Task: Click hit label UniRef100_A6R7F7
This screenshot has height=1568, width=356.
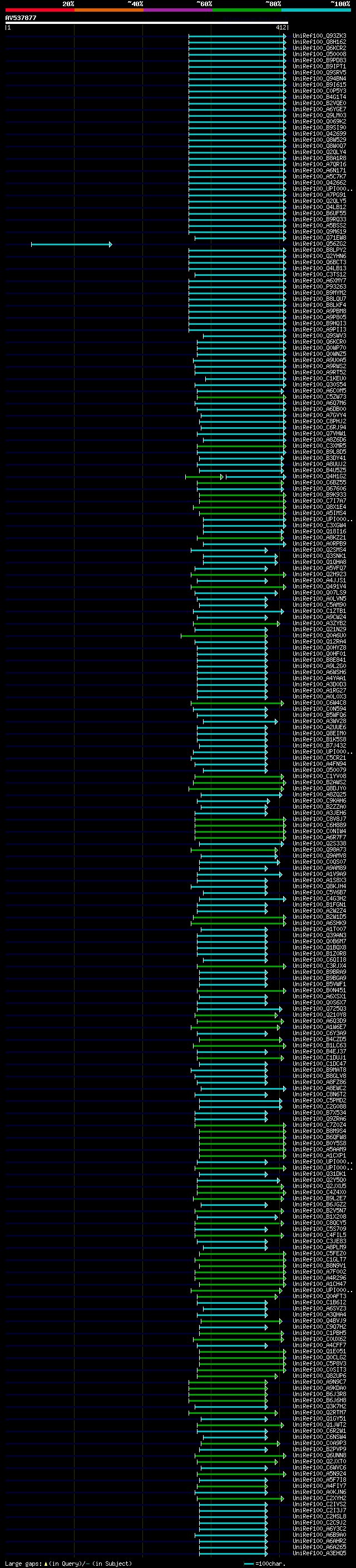Action: coord(319,838)
